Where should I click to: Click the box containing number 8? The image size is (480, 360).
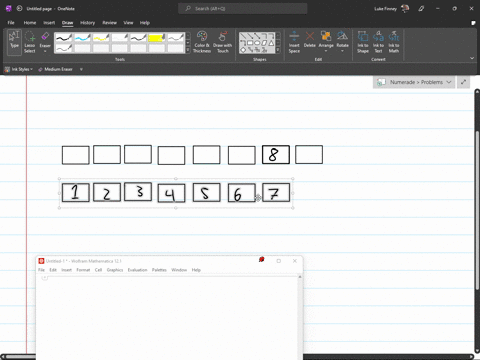click(x=276, y=155)
